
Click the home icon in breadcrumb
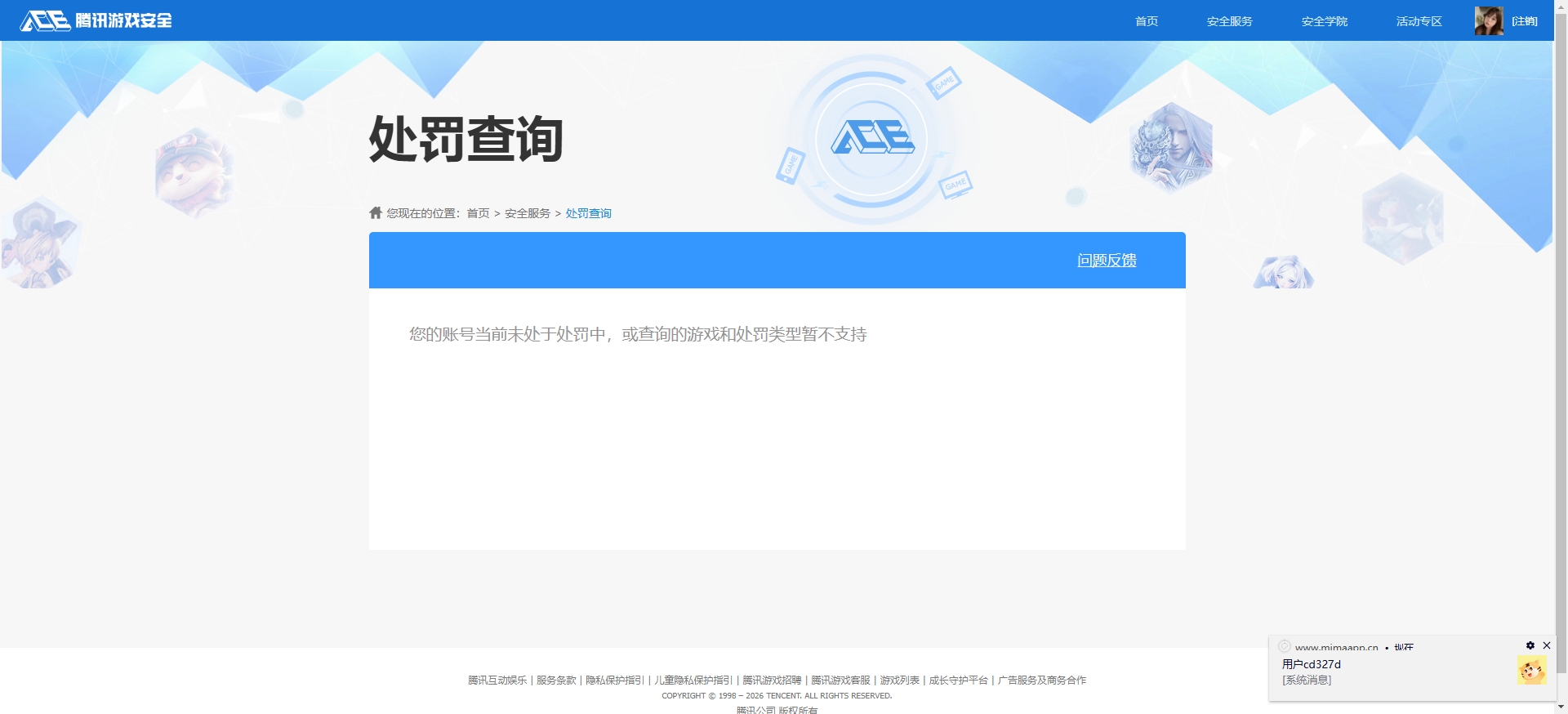pos(376,212)
